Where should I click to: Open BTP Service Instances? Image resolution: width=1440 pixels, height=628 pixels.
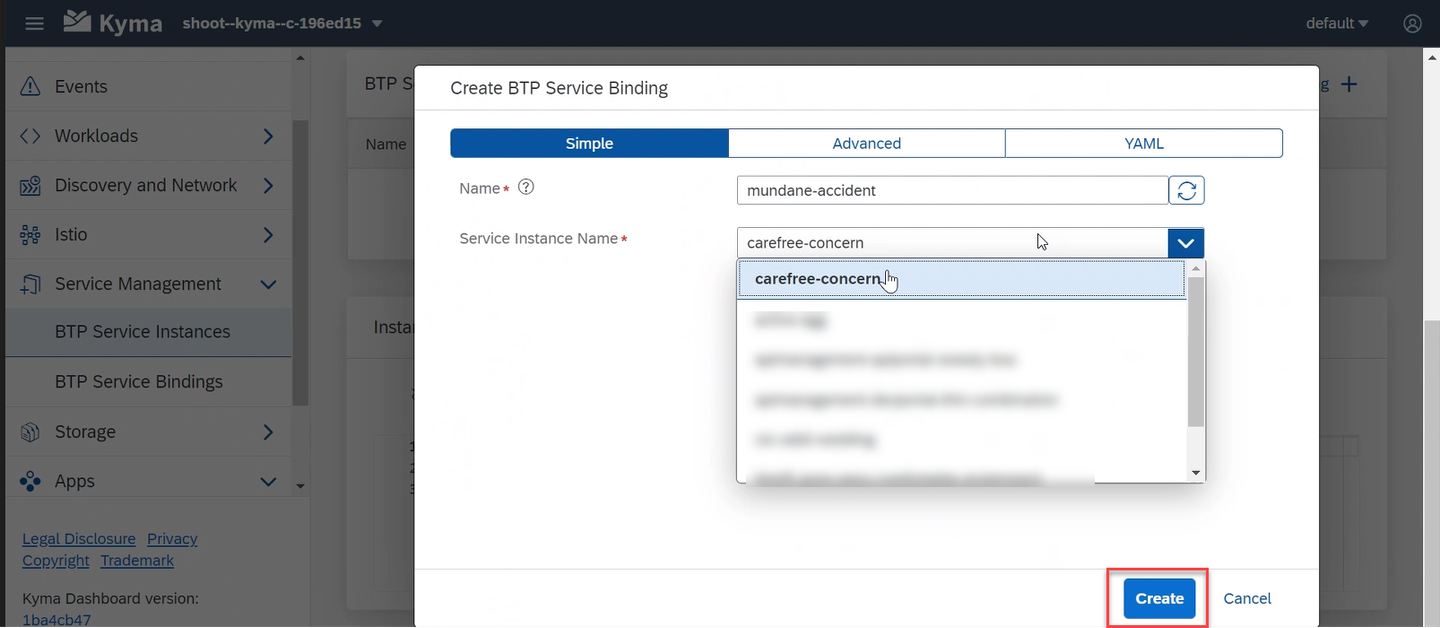(x=148, y=332)
